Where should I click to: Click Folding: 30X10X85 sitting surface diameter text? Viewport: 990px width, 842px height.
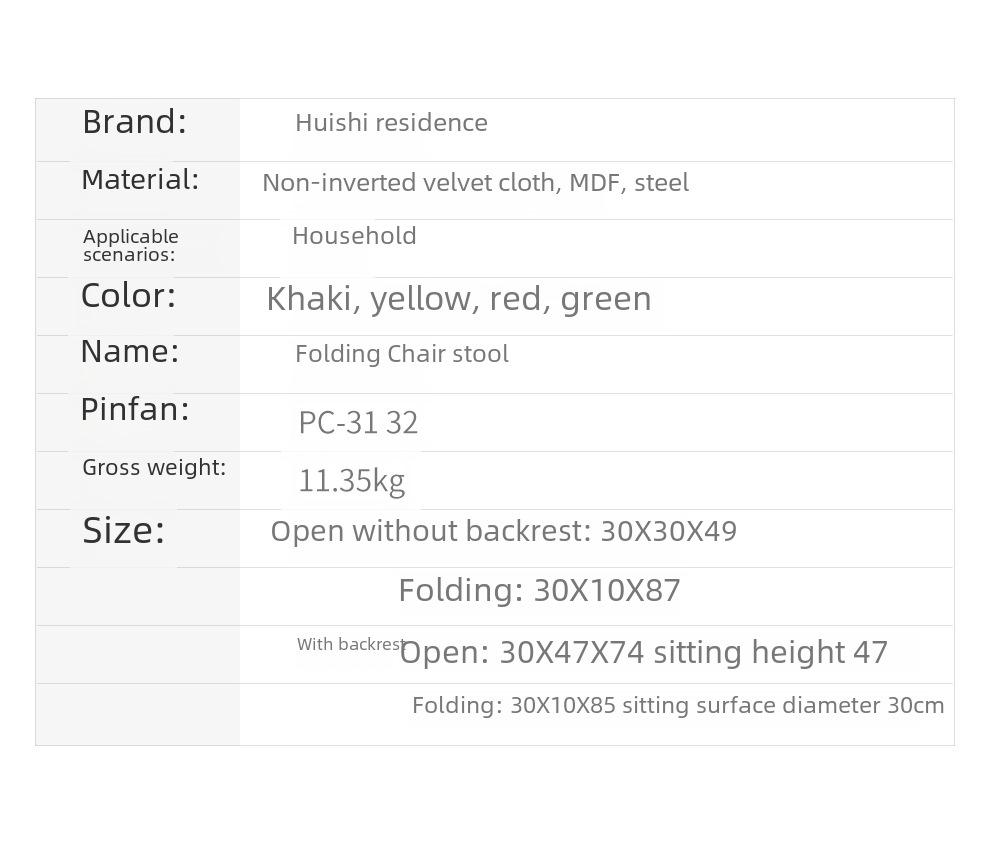point(678,705)
